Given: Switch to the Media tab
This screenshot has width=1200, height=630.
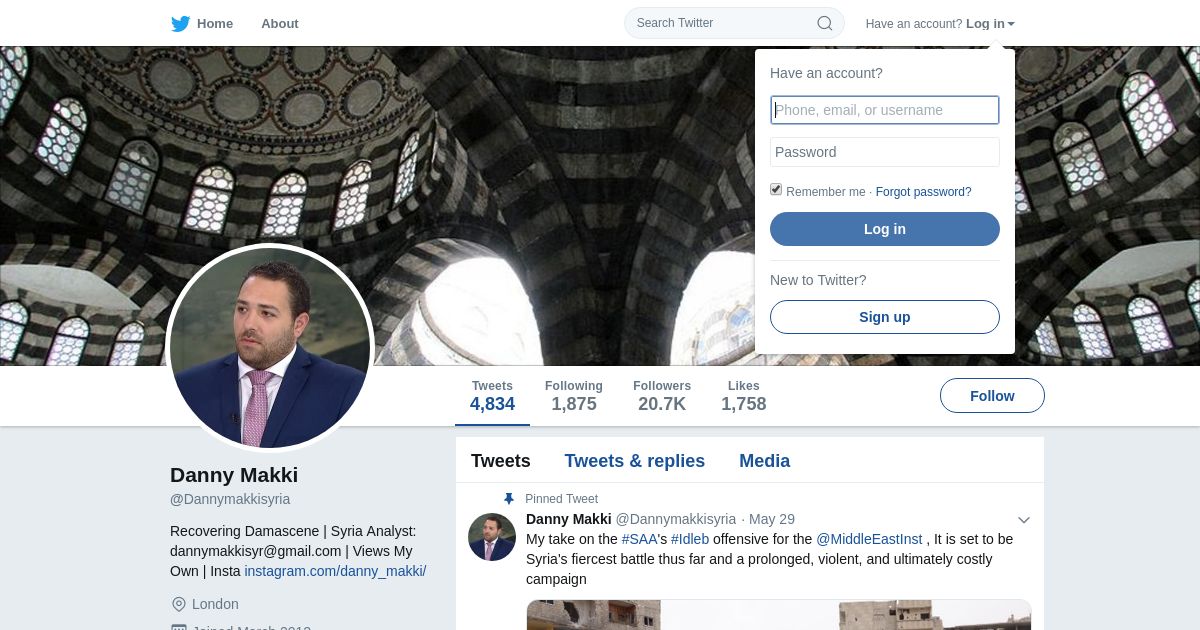Looking at the screenshot, I should pos(764,461).
